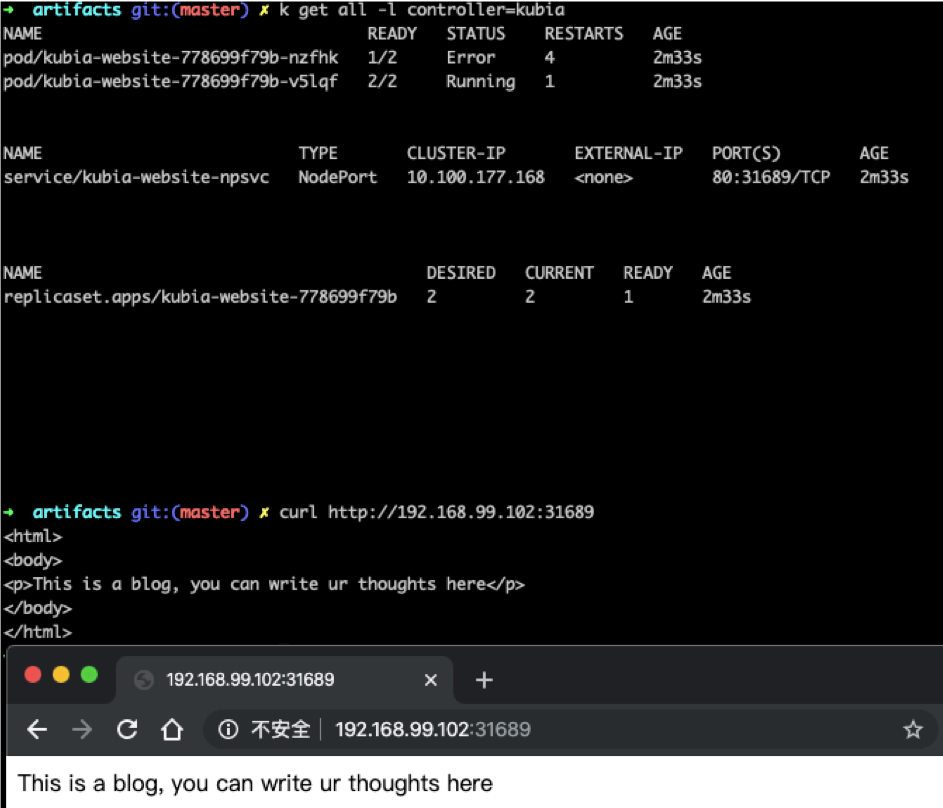943x808 pixels.
Task: Click the browser back arrow
Action: 37,730
